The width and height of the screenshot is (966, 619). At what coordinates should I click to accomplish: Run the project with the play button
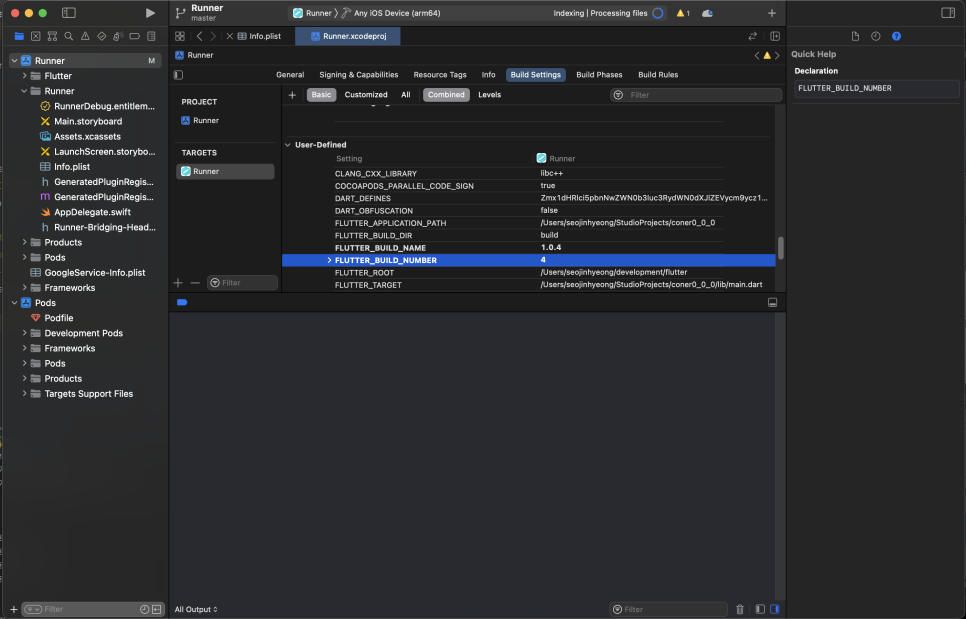(x=150, y=13)
